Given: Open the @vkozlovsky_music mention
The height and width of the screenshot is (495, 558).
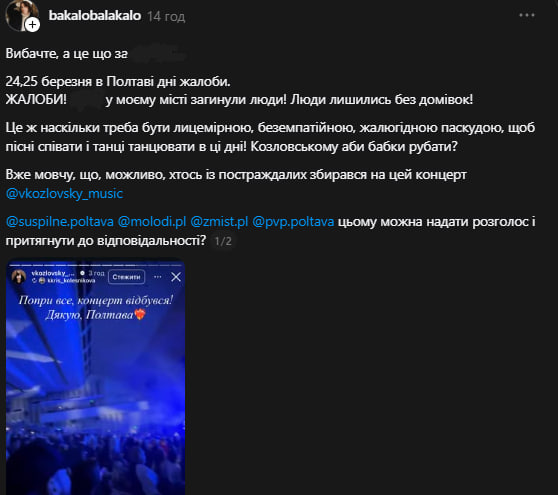Looking at the screenshot, I should tap(64, 194).
